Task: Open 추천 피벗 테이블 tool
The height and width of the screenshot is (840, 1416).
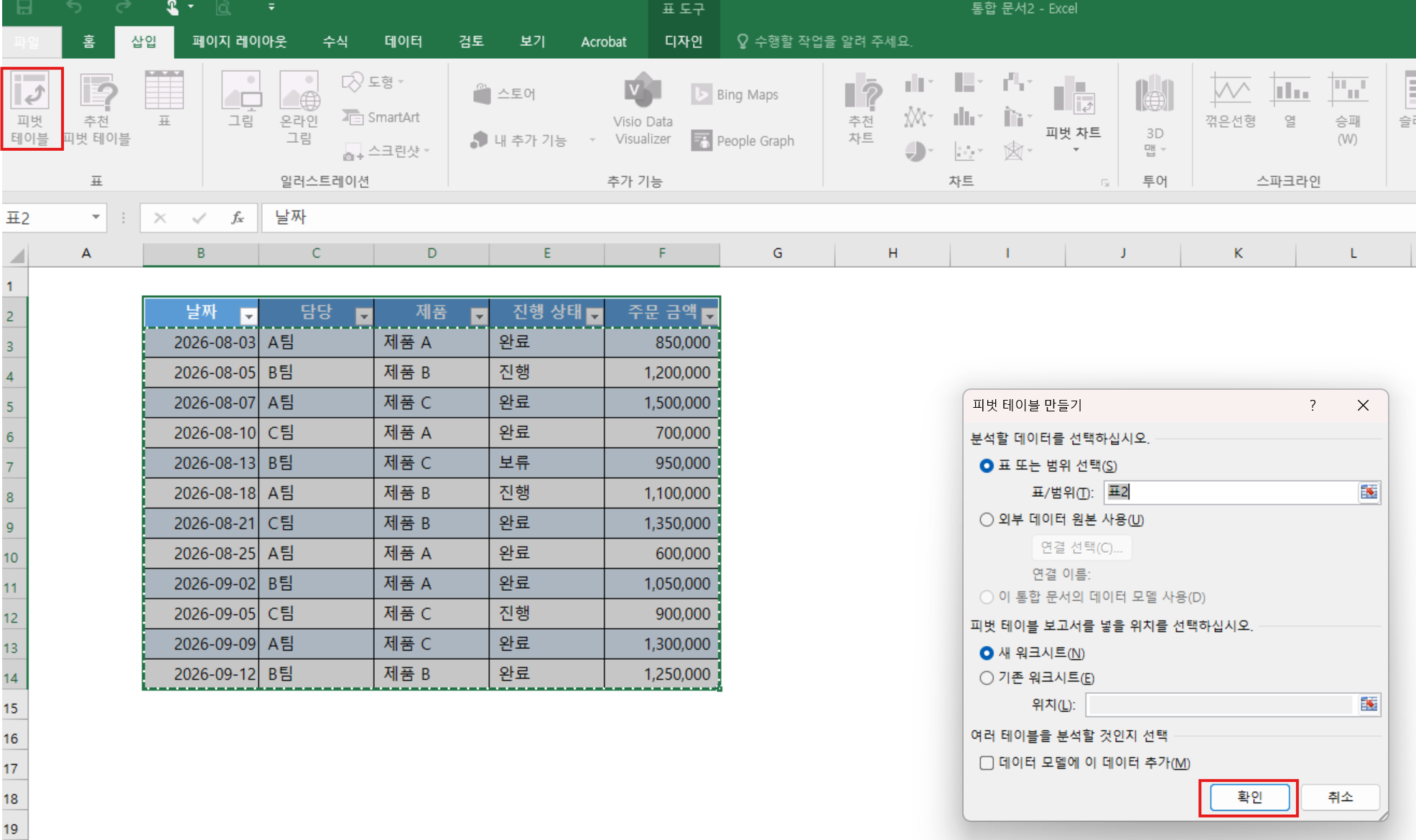Action: [x=97, y=108]
